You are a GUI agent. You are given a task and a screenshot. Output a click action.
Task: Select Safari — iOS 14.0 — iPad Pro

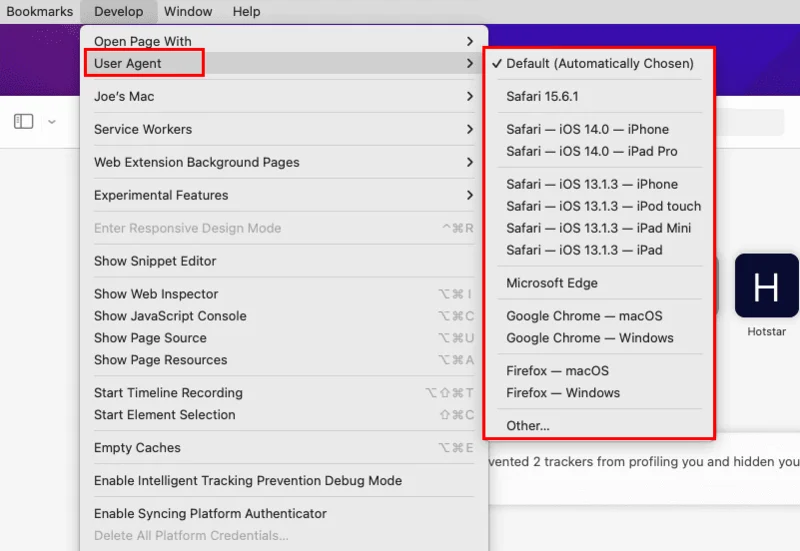(x=591, y=151)
